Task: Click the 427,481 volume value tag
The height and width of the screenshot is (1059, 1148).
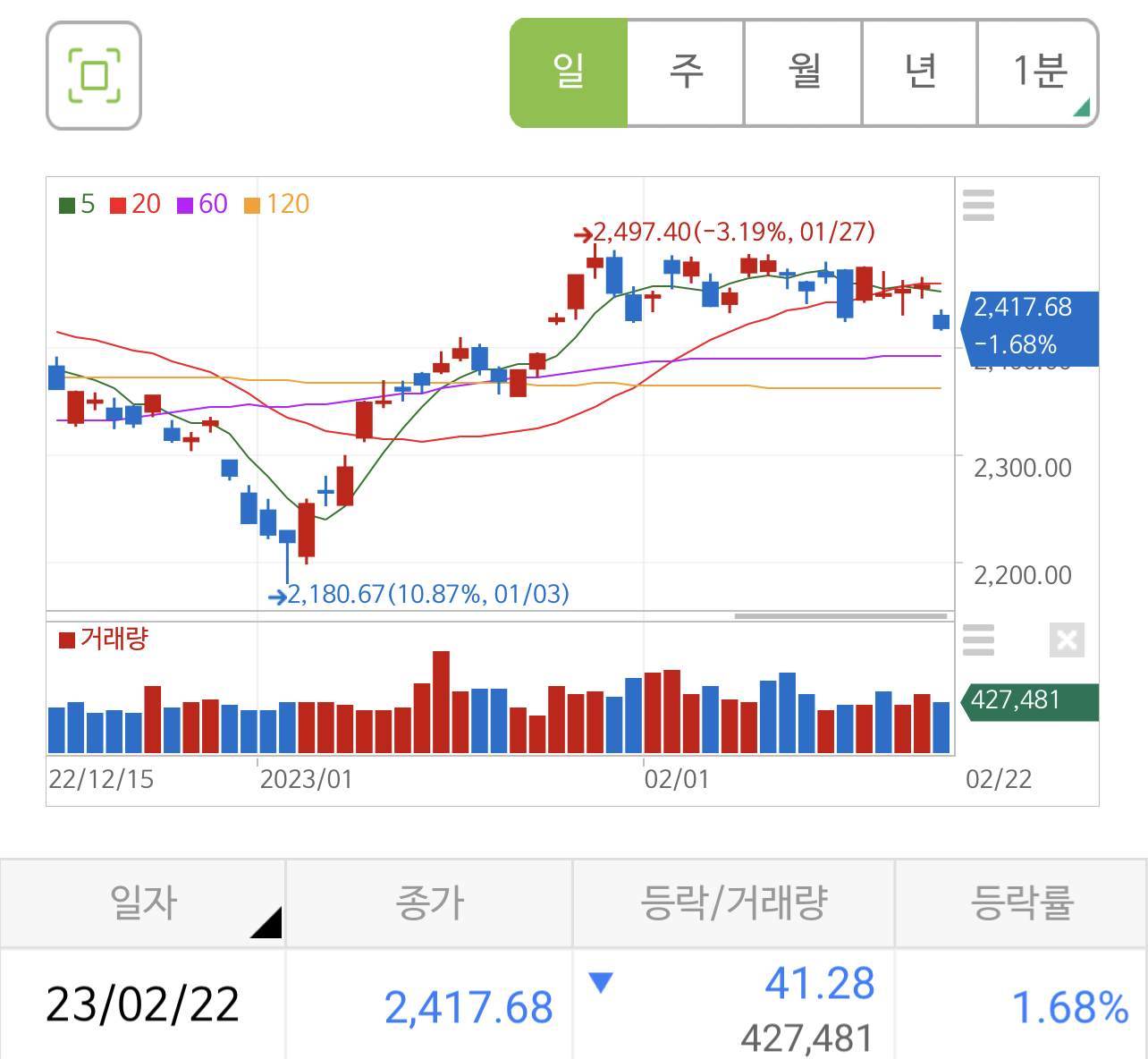Action: point(1029,701)
